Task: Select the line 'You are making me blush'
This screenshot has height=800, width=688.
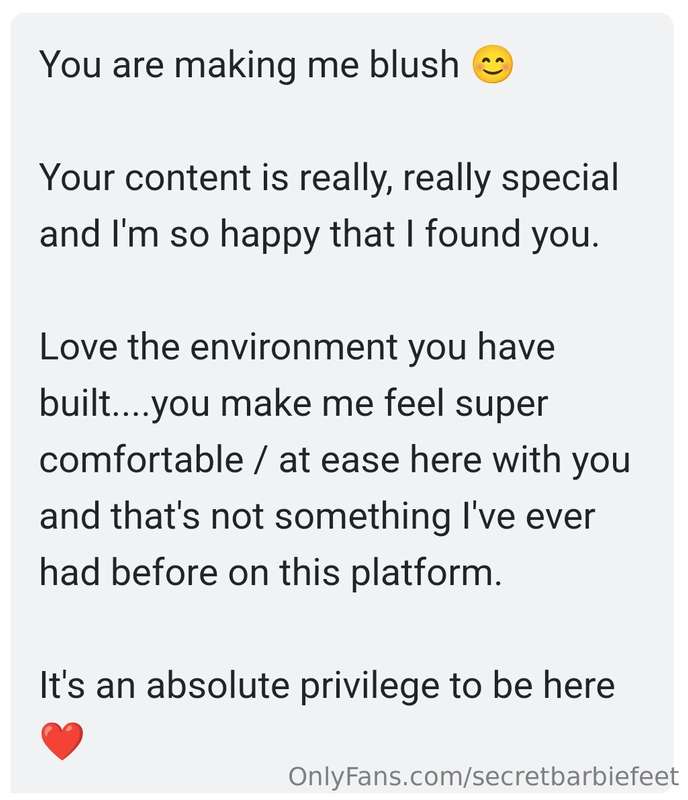Action: [x=249, y=65]
